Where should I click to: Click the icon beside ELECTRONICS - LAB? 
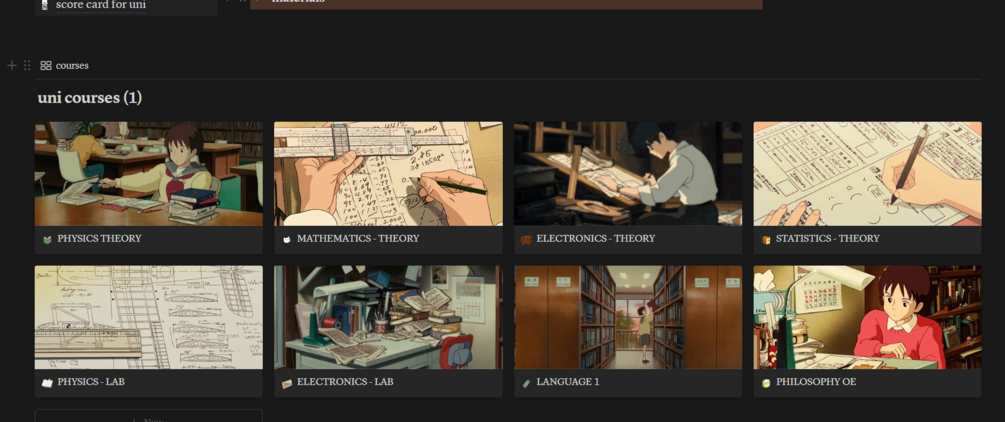click(x=287, y=383)
